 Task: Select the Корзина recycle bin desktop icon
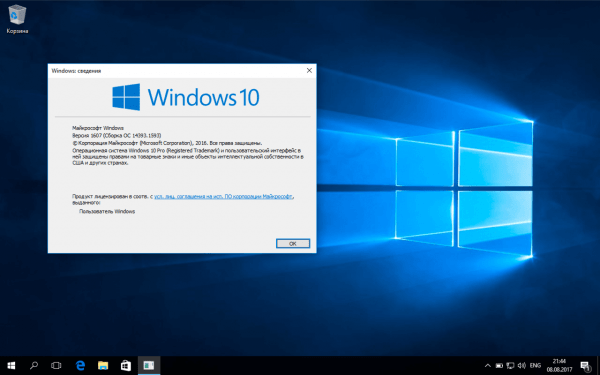pyautogui.click(x=17, y=19)
